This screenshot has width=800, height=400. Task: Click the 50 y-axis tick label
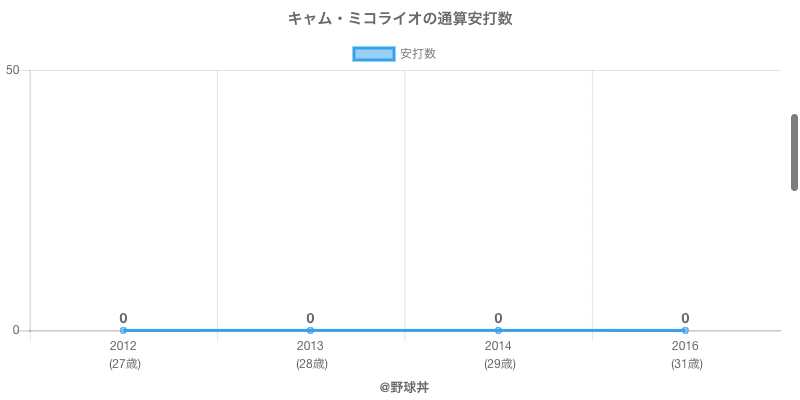tap(13, 70)
